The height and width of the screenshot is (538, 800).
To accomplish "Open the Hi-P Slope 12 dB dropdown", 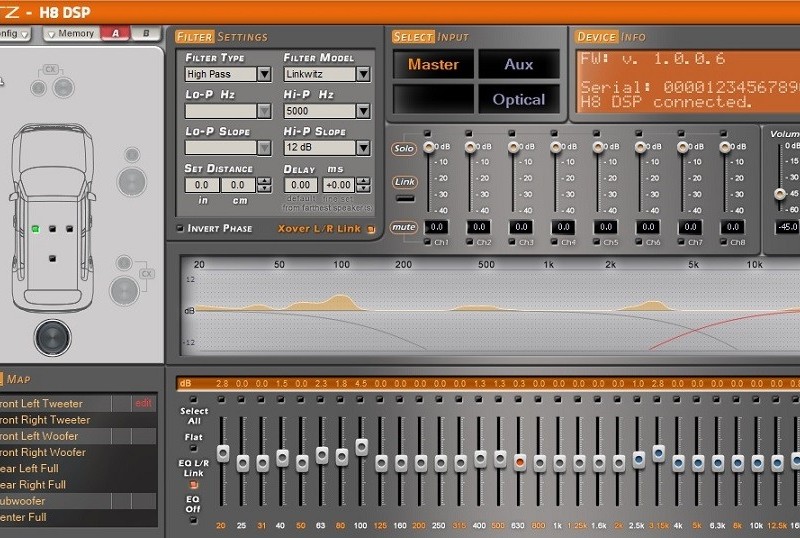I will [362, 148].
